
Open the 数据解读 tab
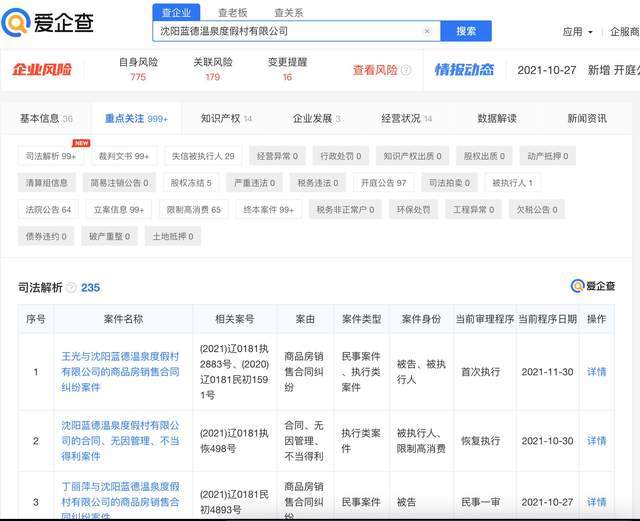[497, 118]
